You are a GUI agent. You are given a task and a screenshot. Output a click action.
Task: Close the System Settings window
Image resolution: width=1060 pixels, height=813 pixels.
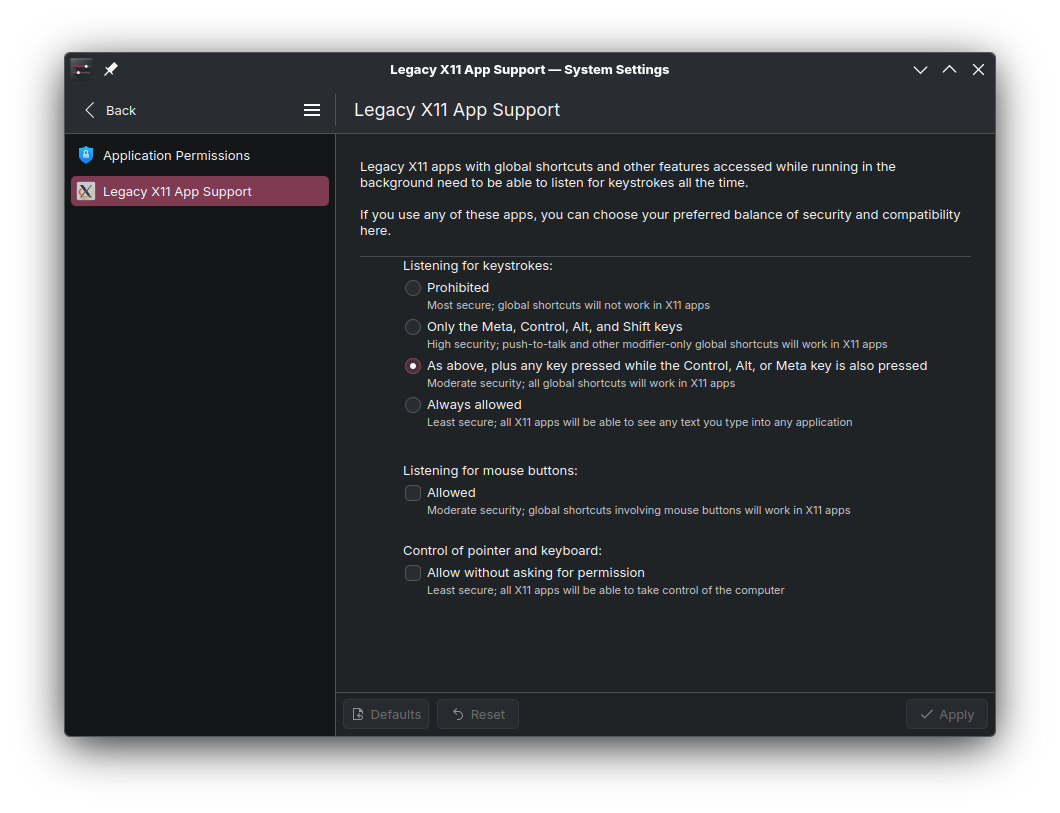click(x=978, y=70)
